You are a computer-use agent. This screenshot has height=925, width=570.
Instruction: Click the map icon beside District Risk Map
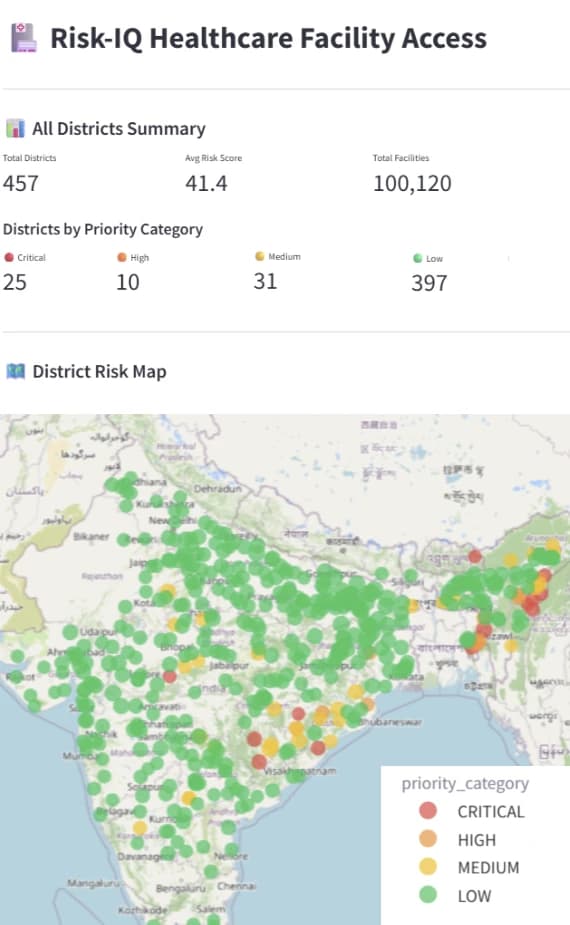click(15, 371)
